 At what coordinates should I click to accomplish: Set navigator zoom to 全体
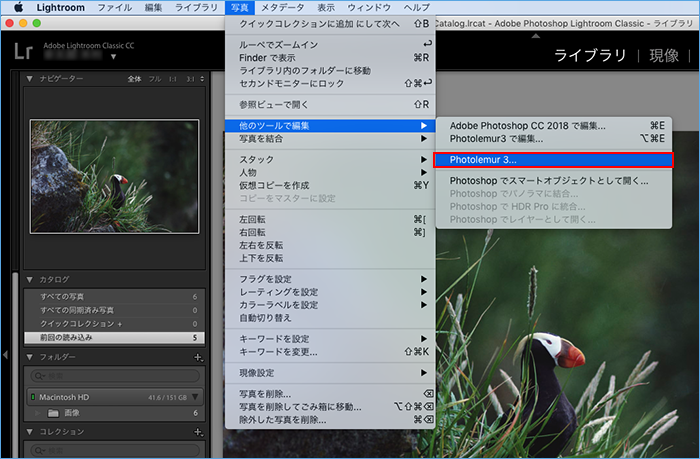(x=134, y=79)
